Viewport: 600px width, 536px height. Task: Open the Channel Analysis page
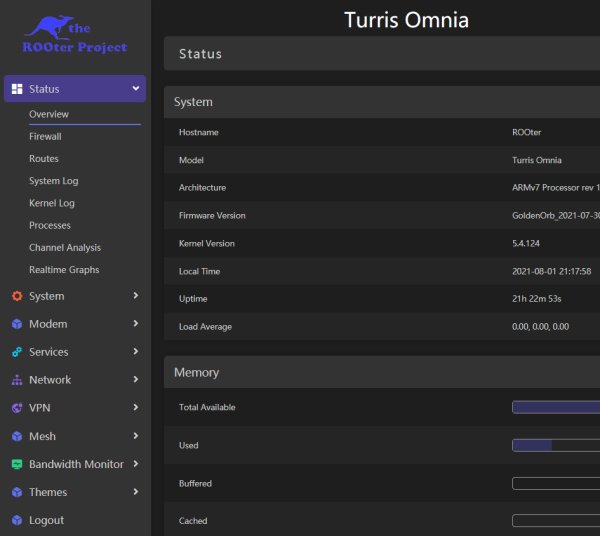click(x=65, y=248)
